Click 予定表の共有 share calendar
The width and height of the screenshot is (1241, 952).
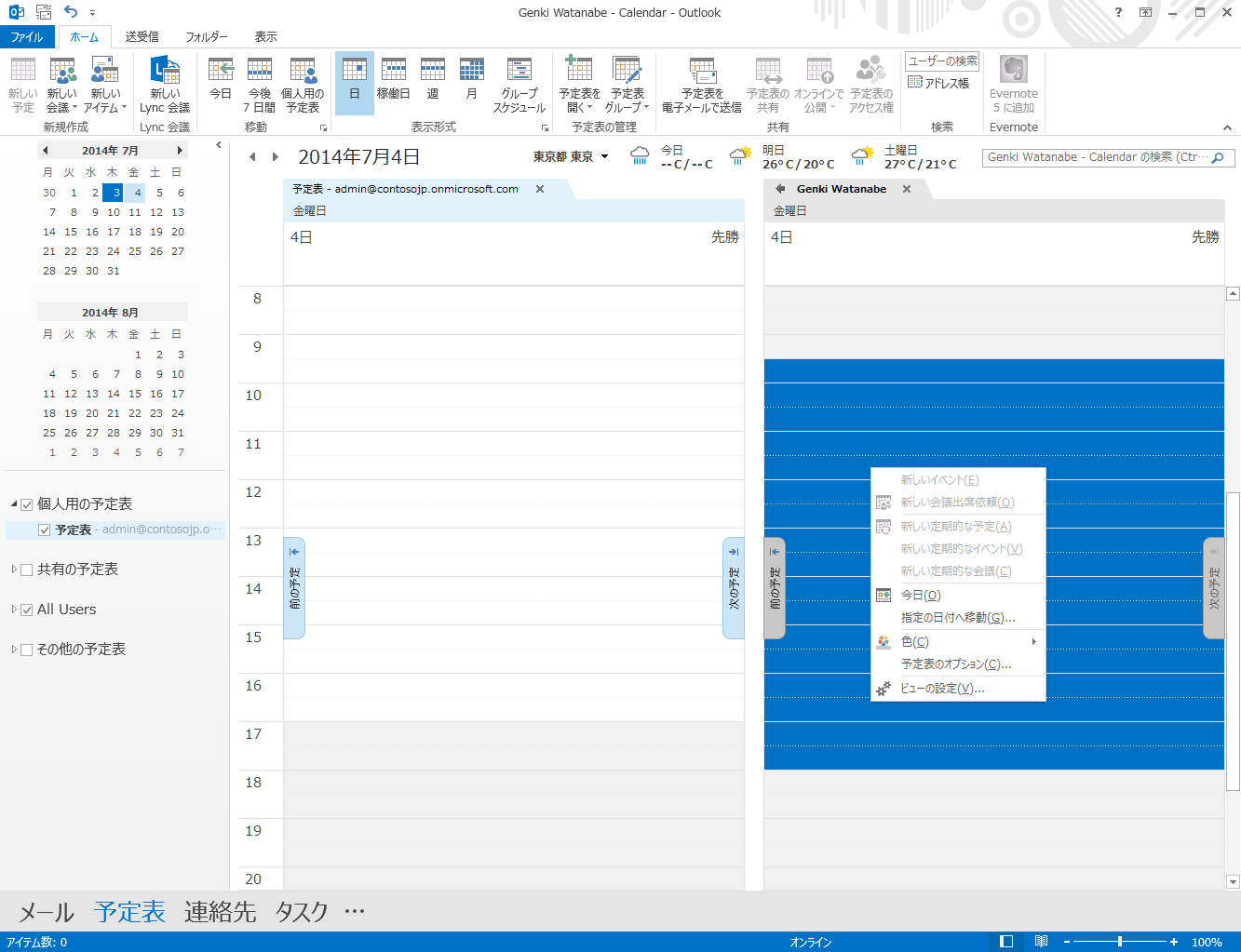[768, 85]
